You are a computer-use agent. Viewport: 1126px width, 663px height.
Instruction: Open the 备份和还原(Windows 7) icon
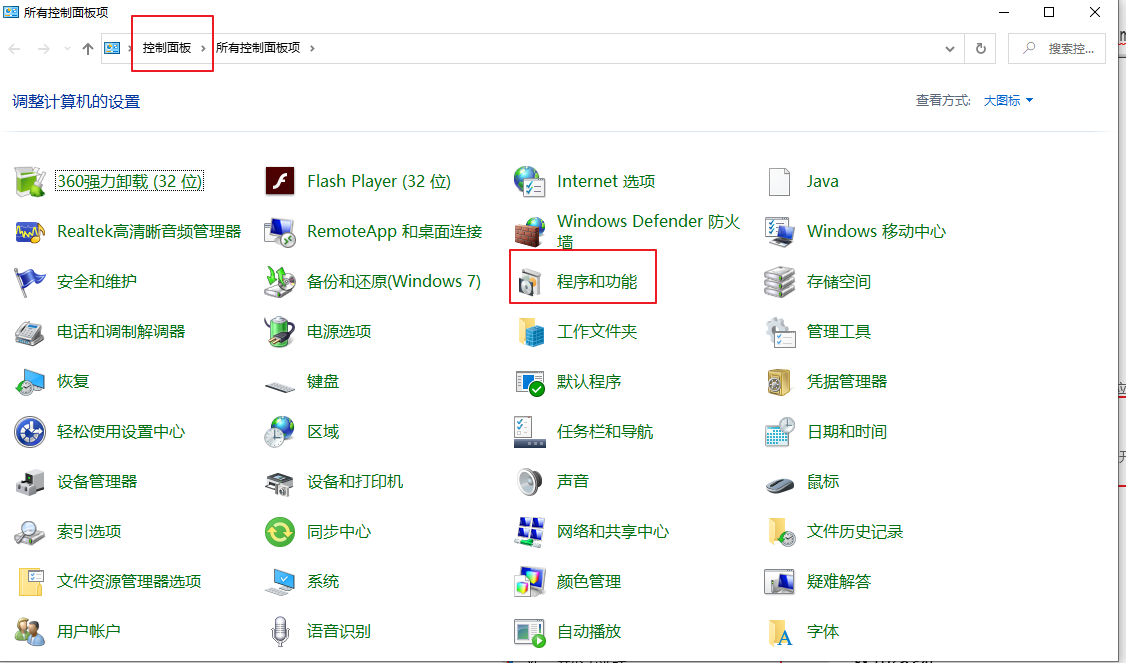point(280,282)
